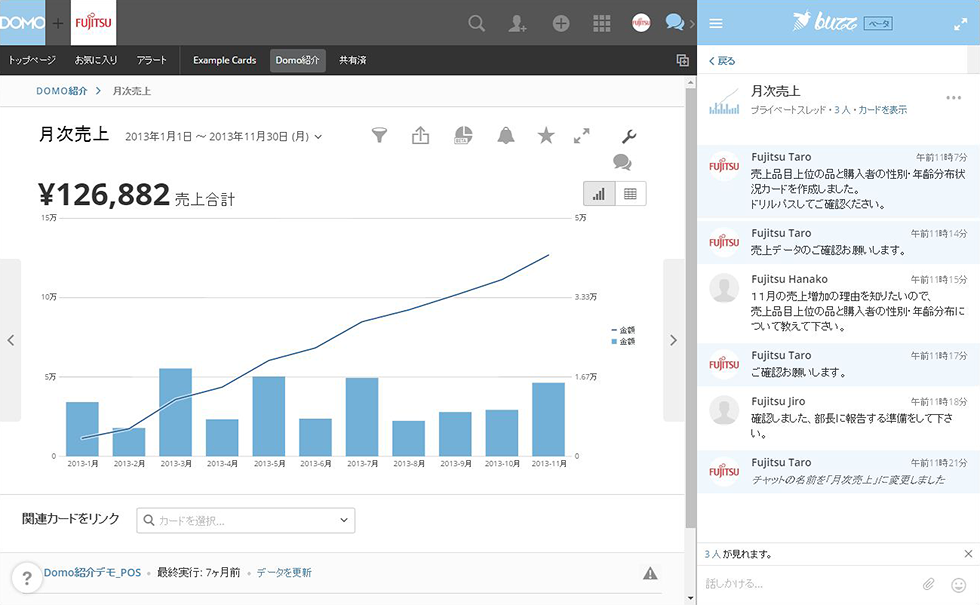The width and height of the screenshot is (980, 613).
Task: Expand the card with the diagonal arrows icon
Action: (x=582, y=136)
